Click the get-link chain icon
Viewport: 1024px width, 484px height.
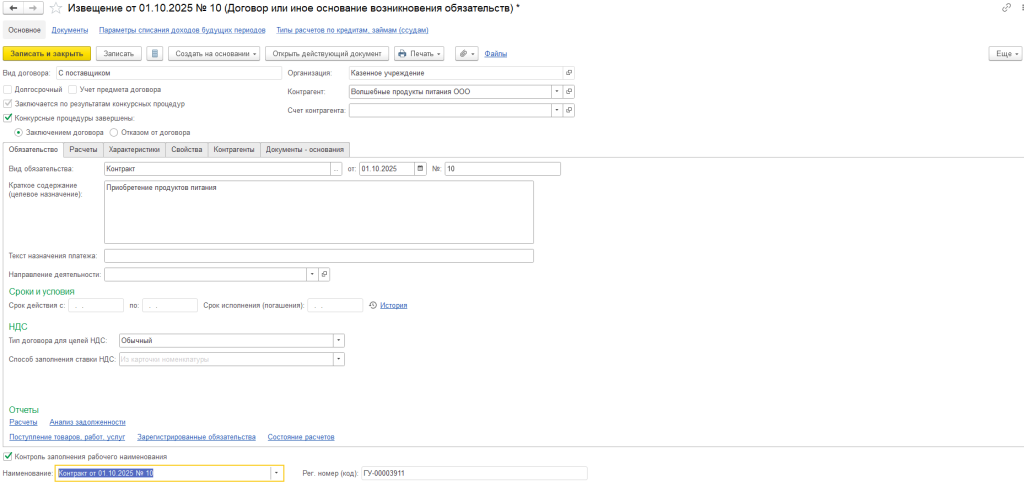click(x=1005, y=8)
